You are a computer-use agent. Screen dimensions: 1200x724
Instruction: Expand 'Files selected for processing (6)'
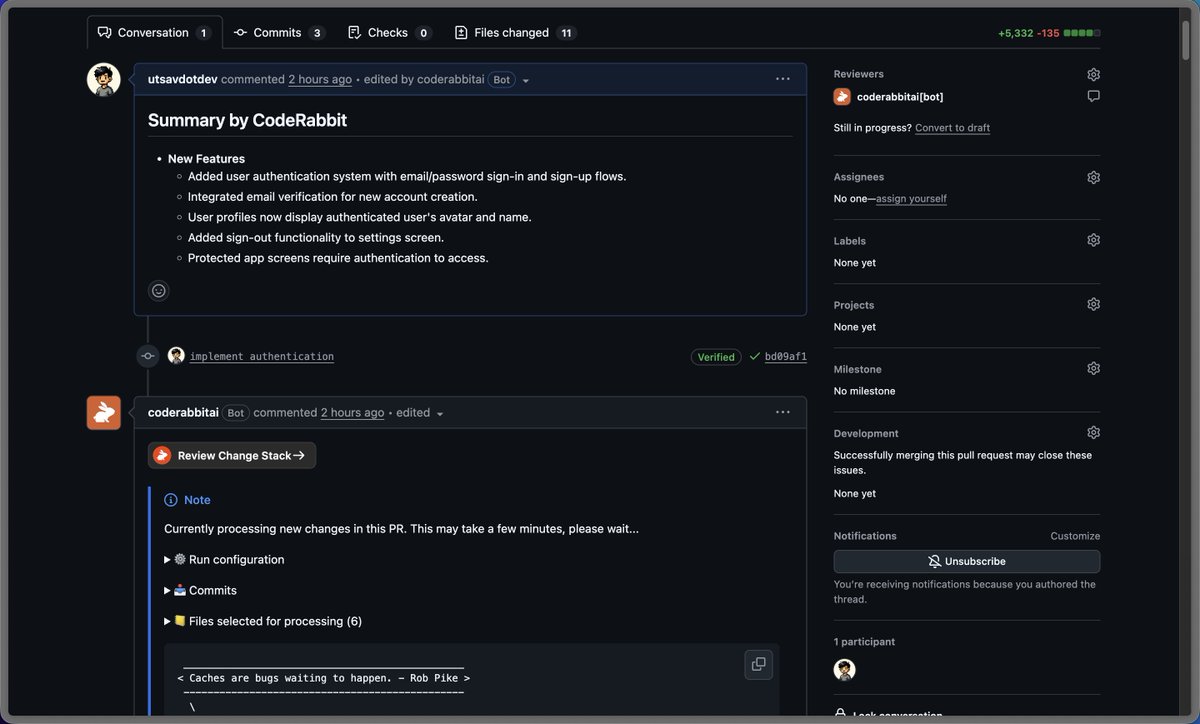(x=263, y=621)
